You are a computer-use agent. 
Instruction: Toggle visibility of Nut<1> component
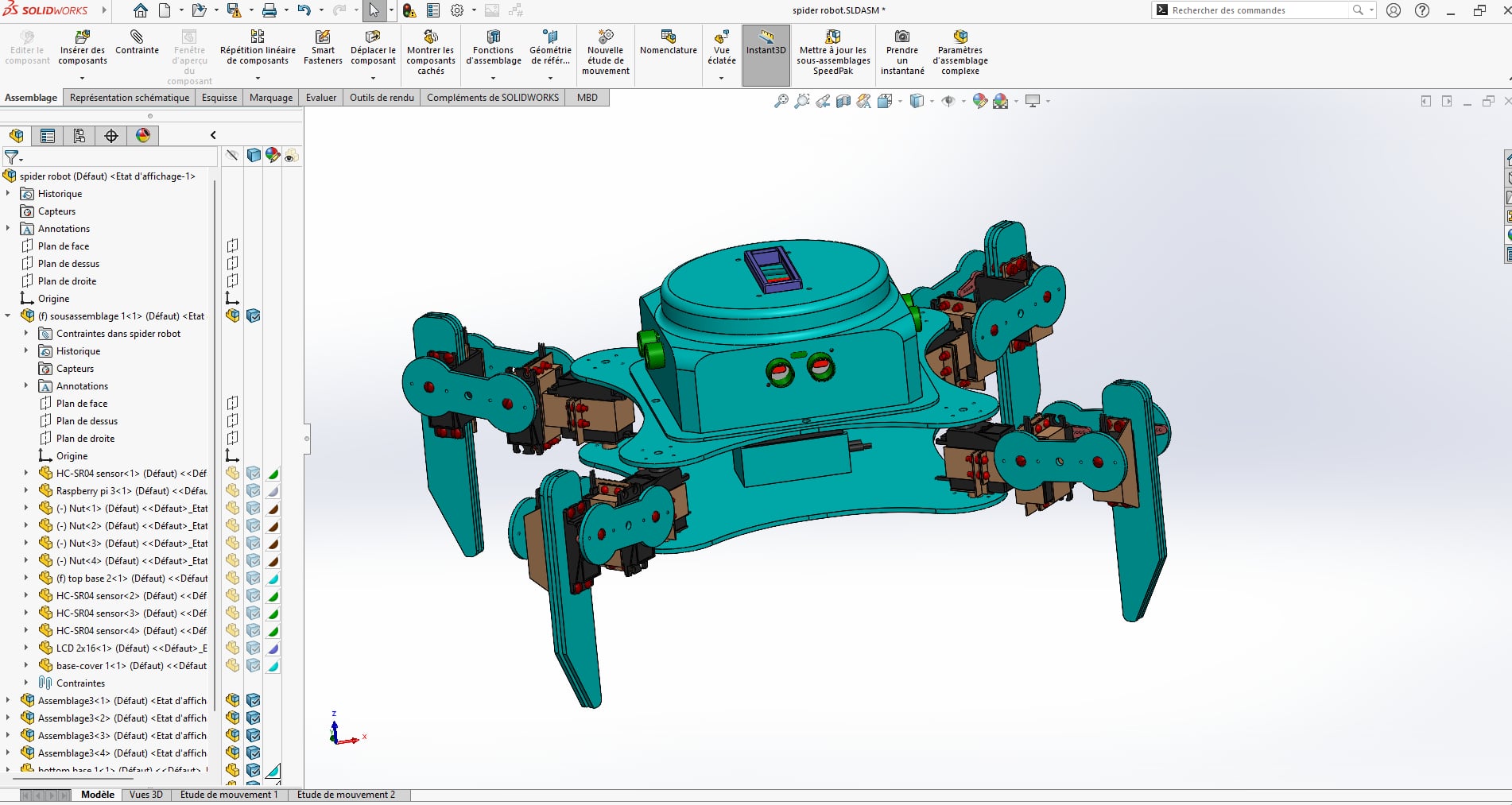232,509
